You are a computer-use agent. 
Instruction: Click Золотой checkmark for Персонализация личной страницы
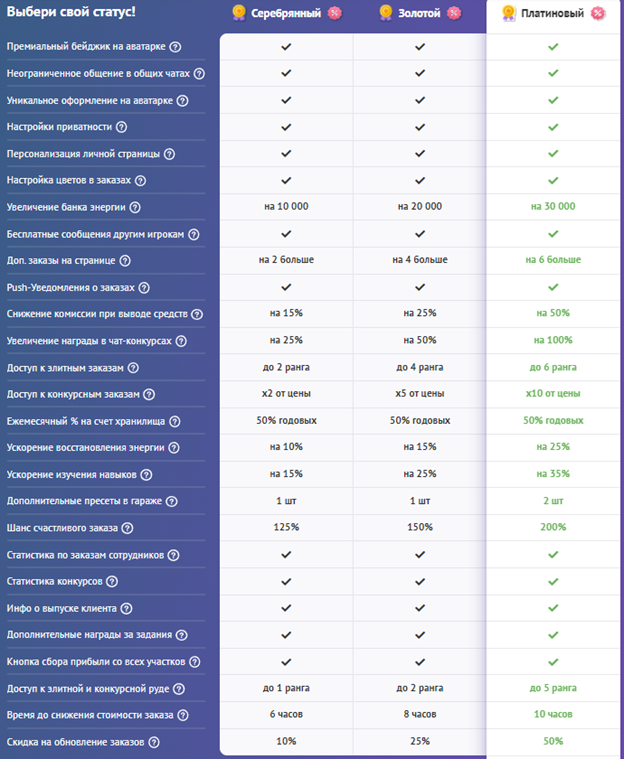pos(420,154)
